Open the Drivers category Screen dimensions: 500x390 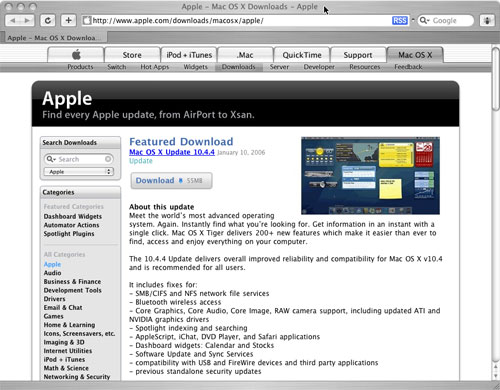coord(54,299)
